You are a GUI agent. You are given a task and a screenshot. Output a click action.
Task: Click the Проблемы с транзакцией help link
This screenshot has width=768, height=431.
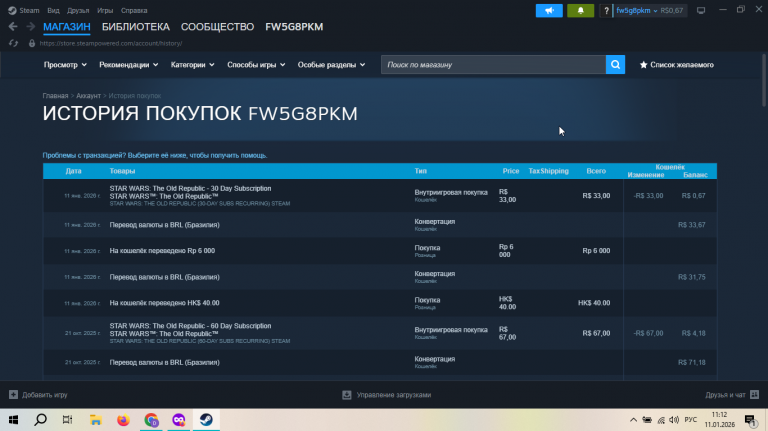coord(155,155)
